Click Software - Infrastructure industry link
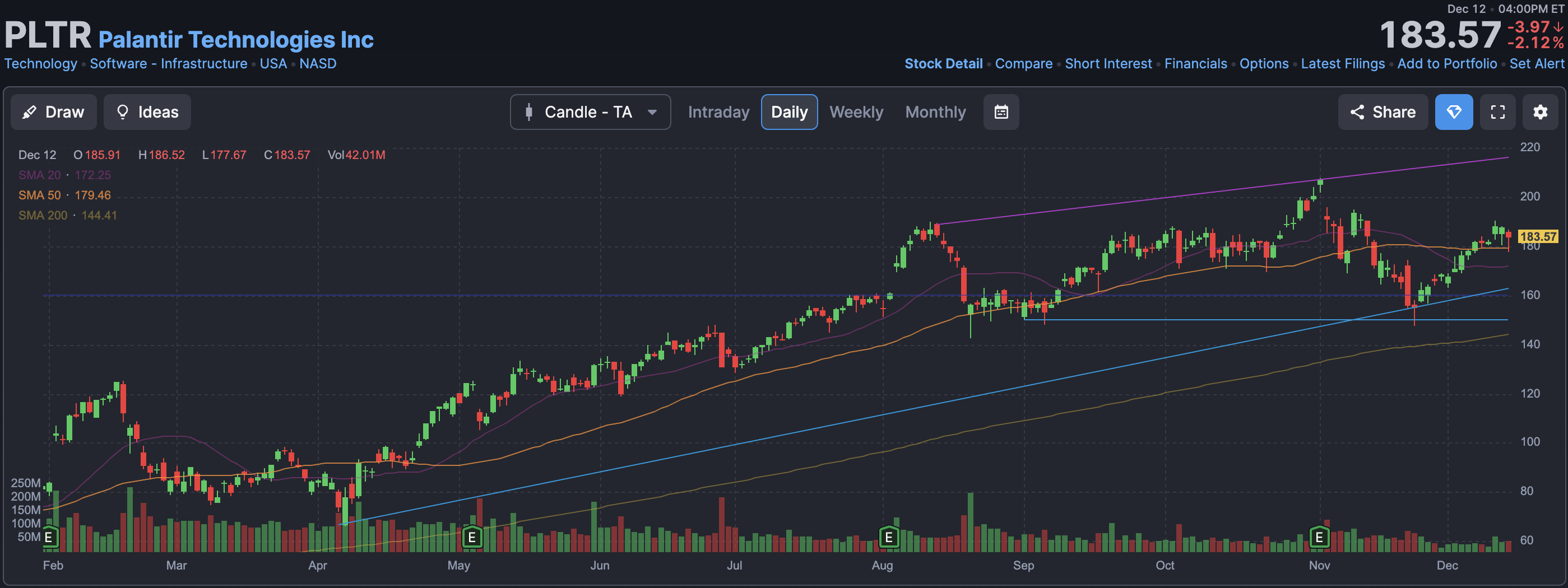1568x588 pixels. pyautogui.click(x=169, y=64)
